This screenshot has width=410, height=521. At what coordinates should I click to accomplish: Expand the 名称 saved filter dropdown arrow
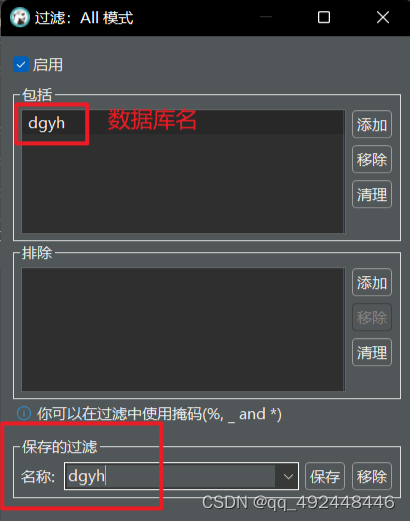288,476
